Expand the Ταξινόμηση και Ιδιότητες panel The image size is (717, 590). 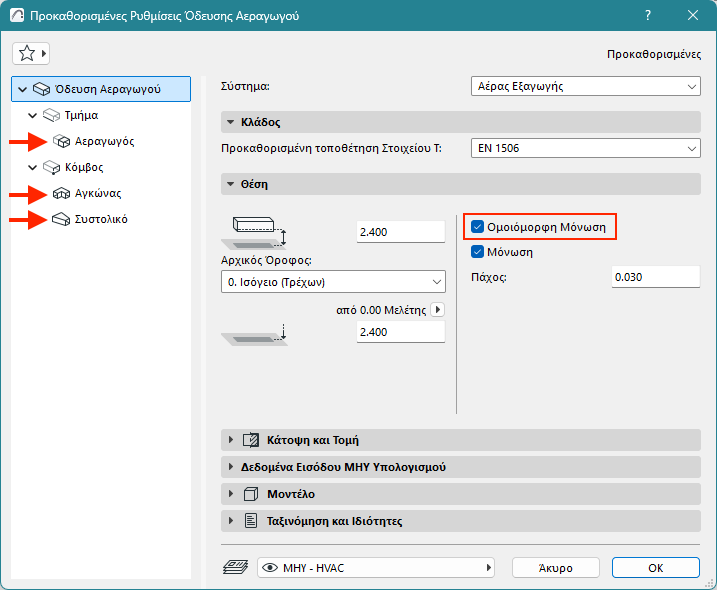pos(230,520)
